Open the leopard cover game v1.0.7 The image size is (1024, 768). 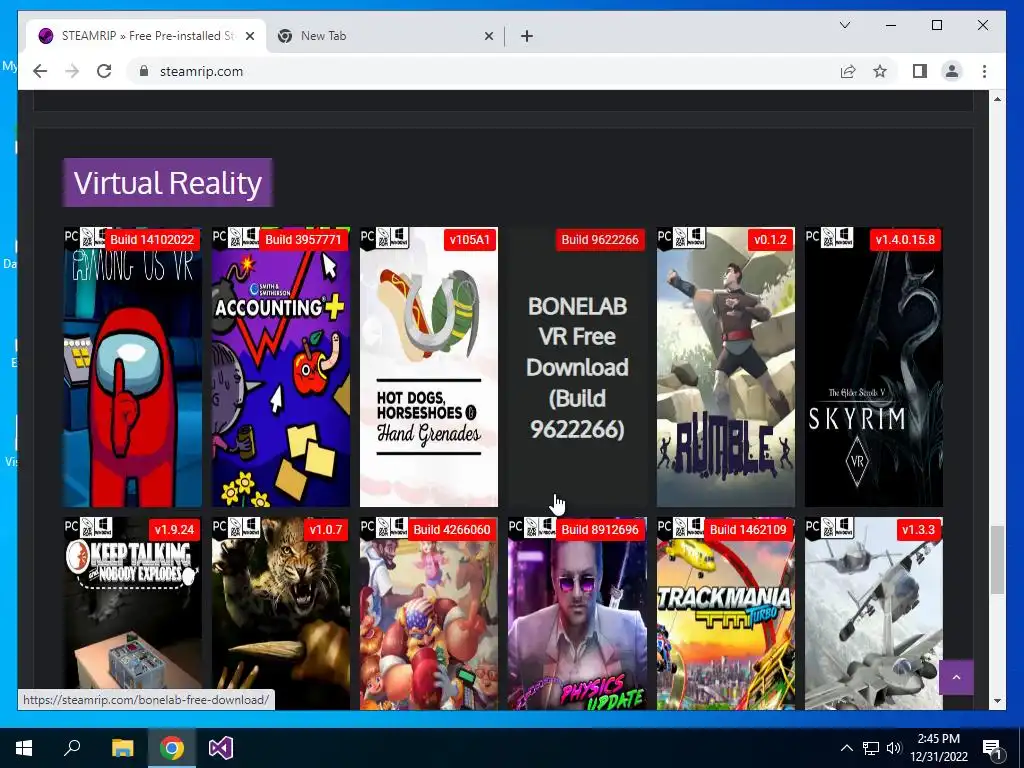281,613
